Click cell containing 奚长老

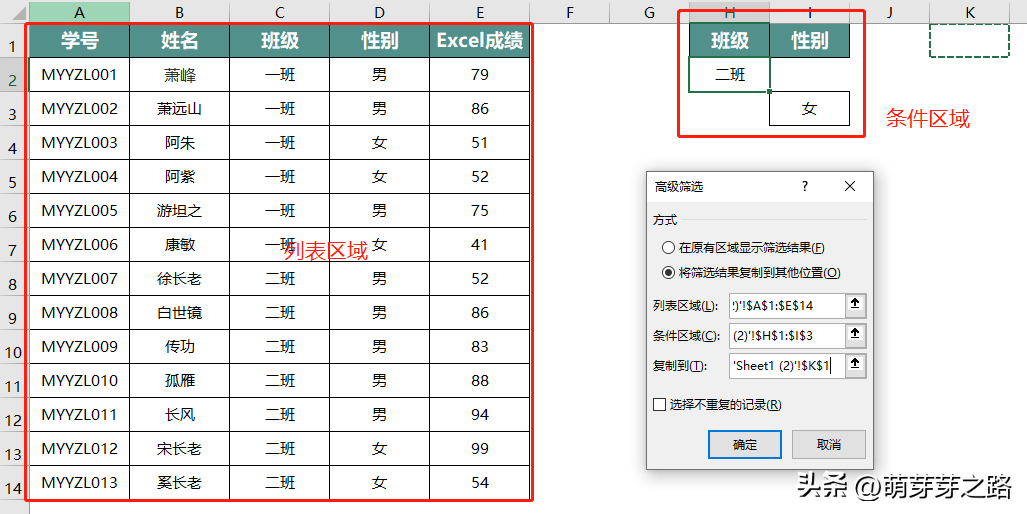(179, 483)
